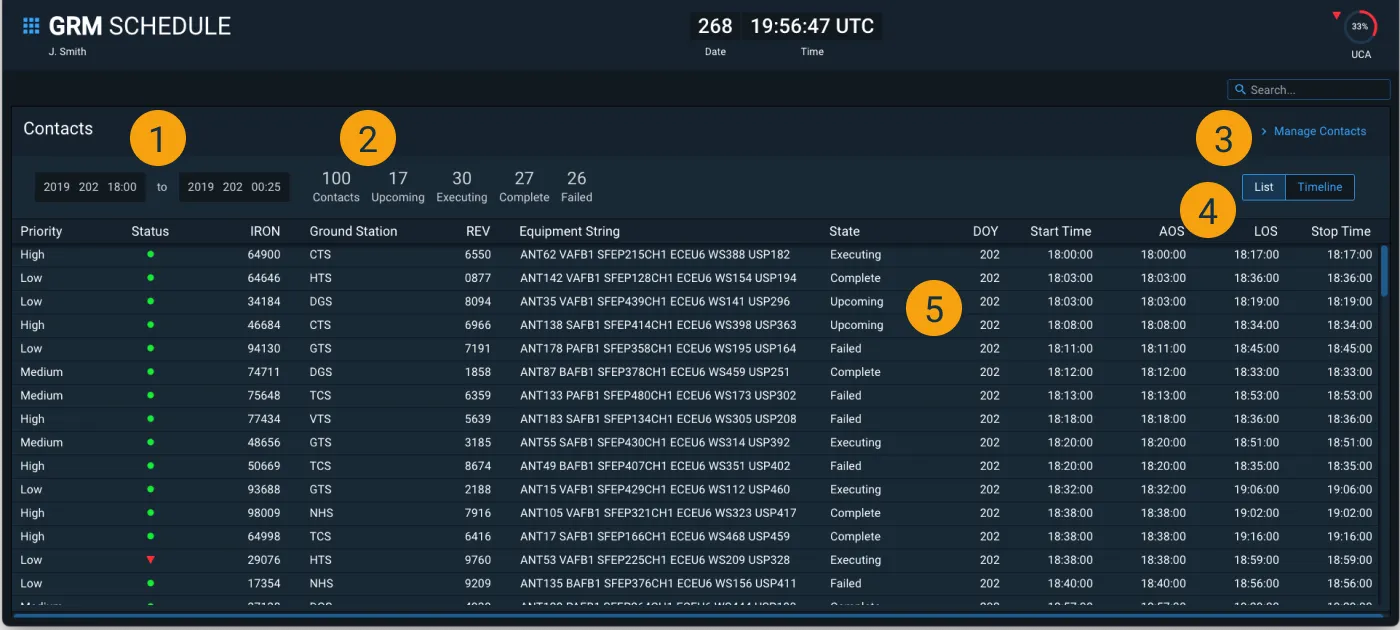Viewport: 1400px width, 630px height.
Task: Click the green status dot for IRON 64900
Action: coord(150,254)
